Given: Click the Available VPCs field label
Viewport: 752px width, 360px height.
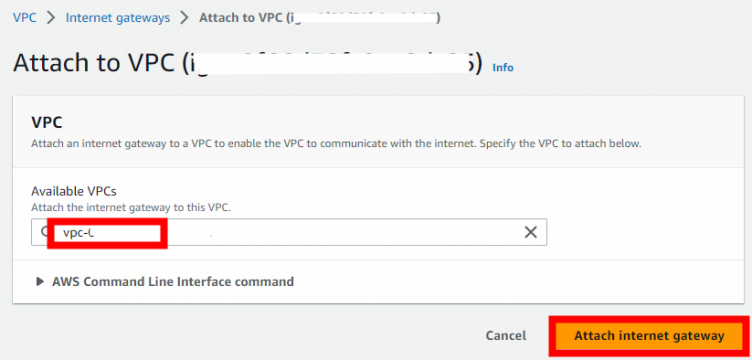Looking at the screenshot, I should (74, 191).
